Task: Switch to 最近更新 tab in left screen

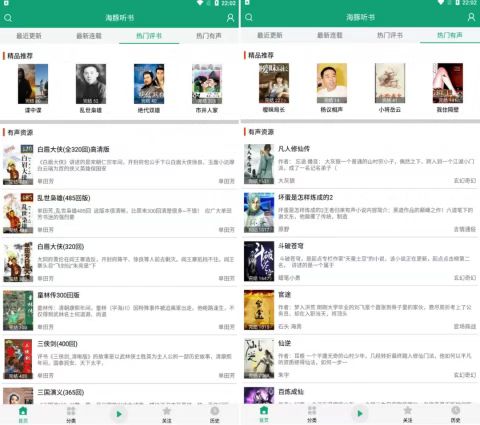Action: (x=29, y=36)
